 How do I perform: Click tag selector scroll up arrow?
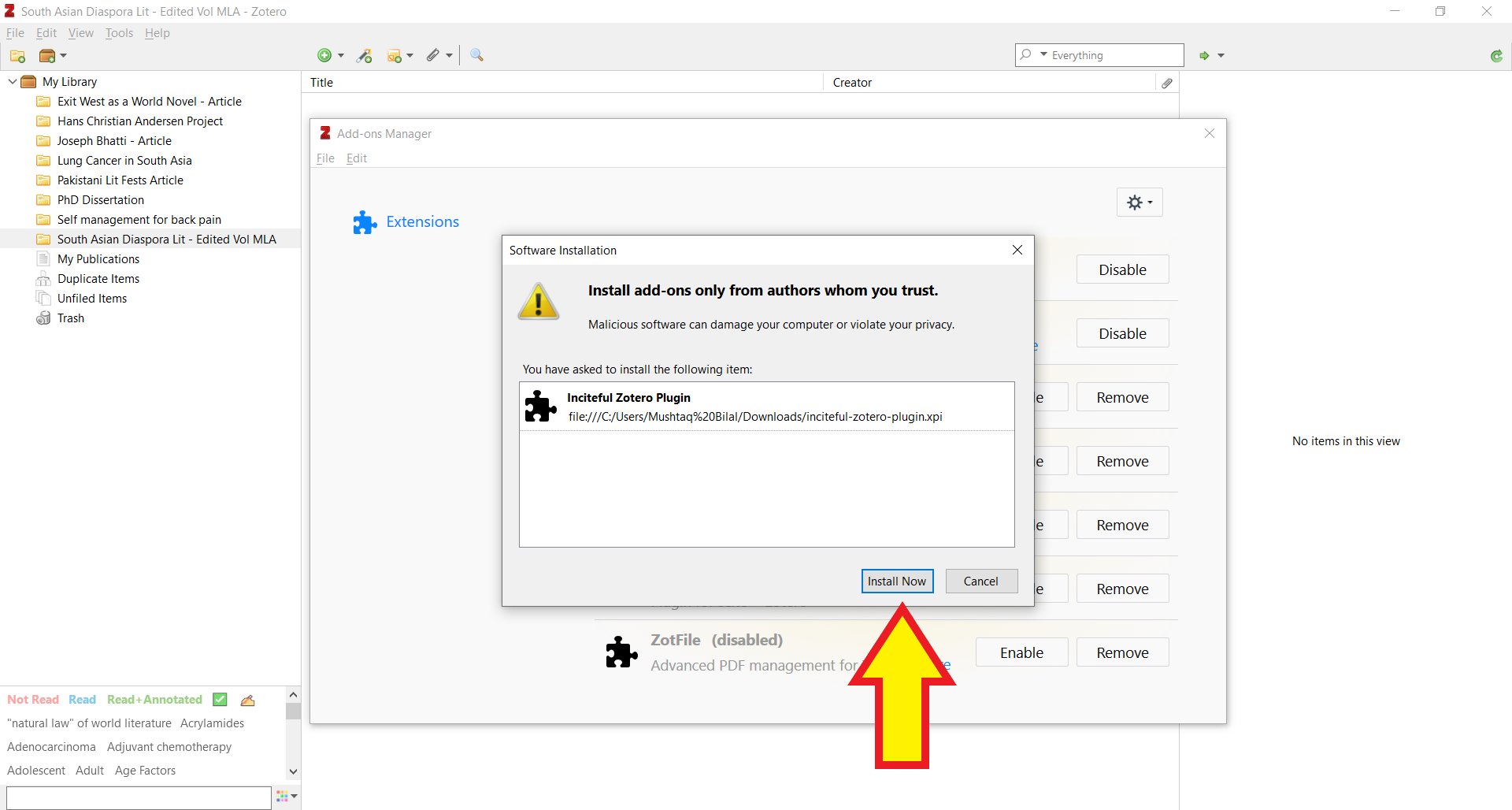(293, 694)
